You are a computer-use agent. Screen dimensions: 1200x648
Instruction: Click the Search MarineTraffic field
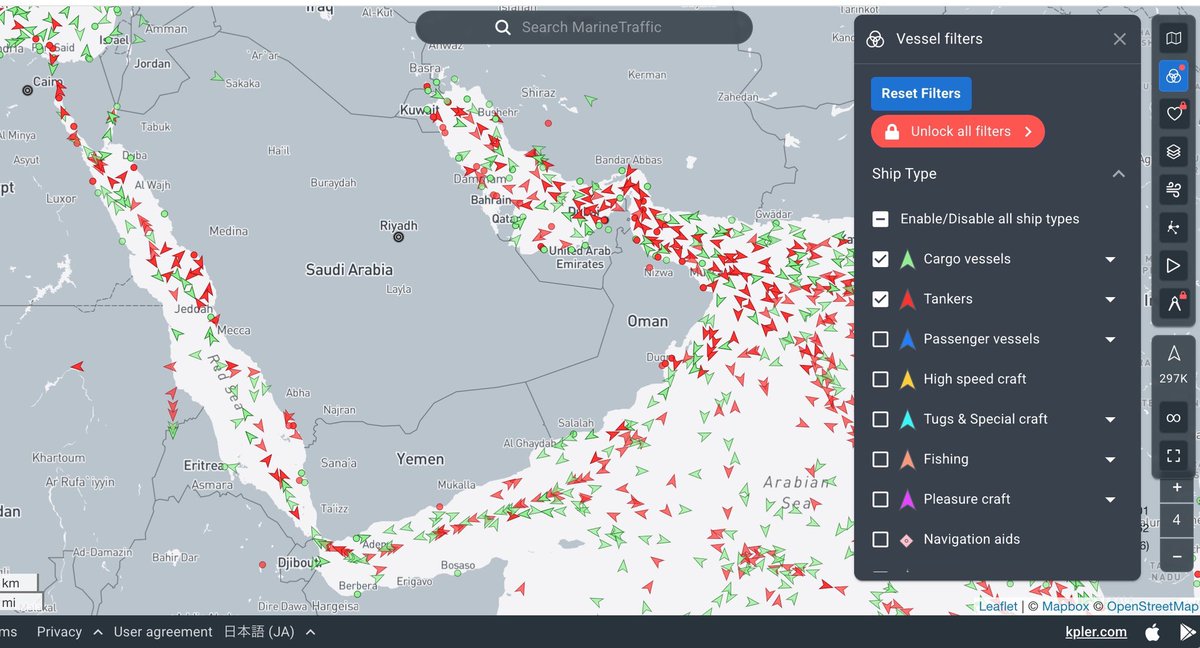(x=584, y=28)
